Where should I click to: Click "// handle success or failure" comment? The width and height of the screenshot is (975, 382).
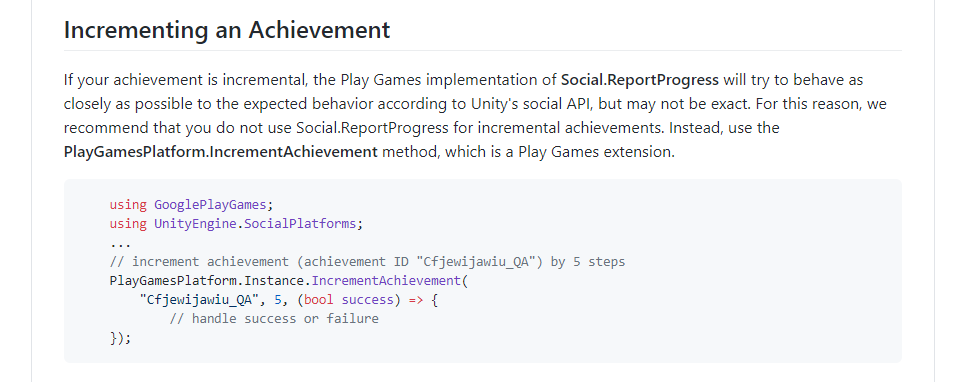[x=274, y=319]
